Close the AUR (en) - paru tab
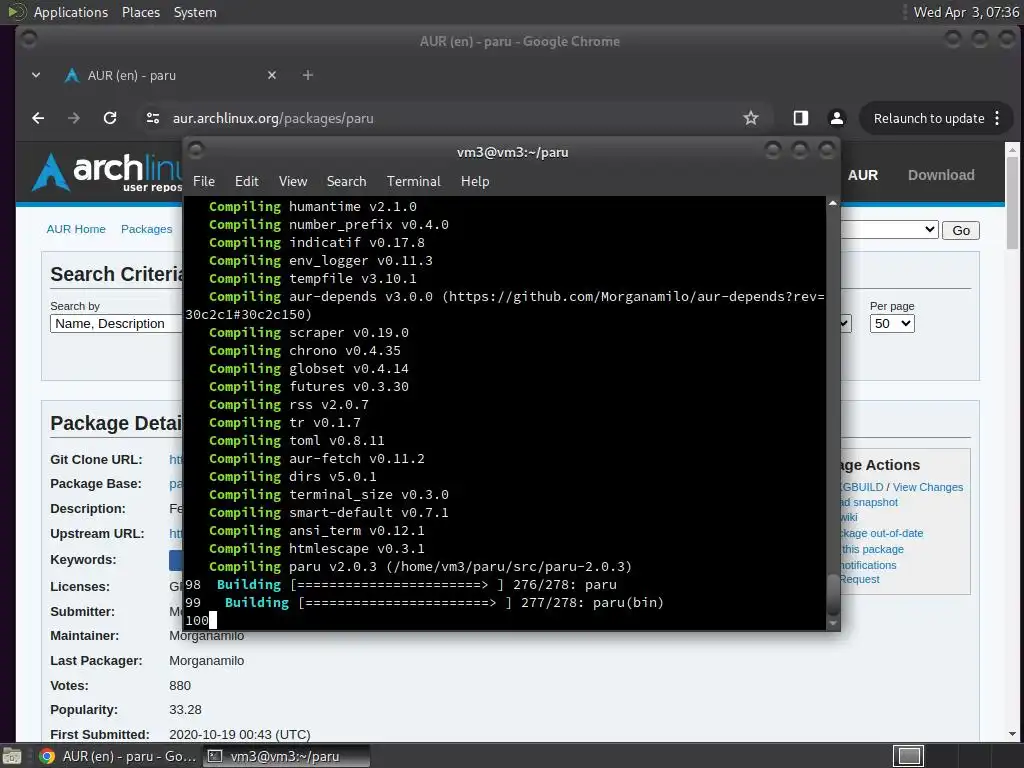The width and height of the screenshot is (1024, 768). coord(272,76)
